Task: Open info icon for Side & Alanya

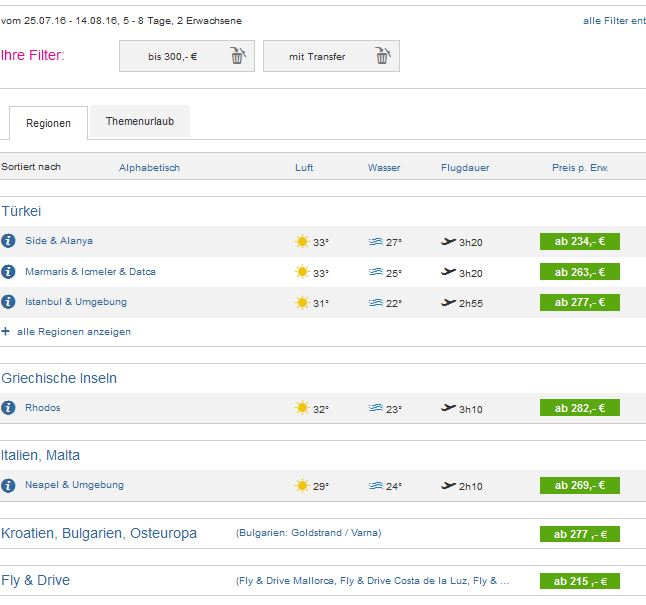Action: pyautogui.click(x=8, y=241)
